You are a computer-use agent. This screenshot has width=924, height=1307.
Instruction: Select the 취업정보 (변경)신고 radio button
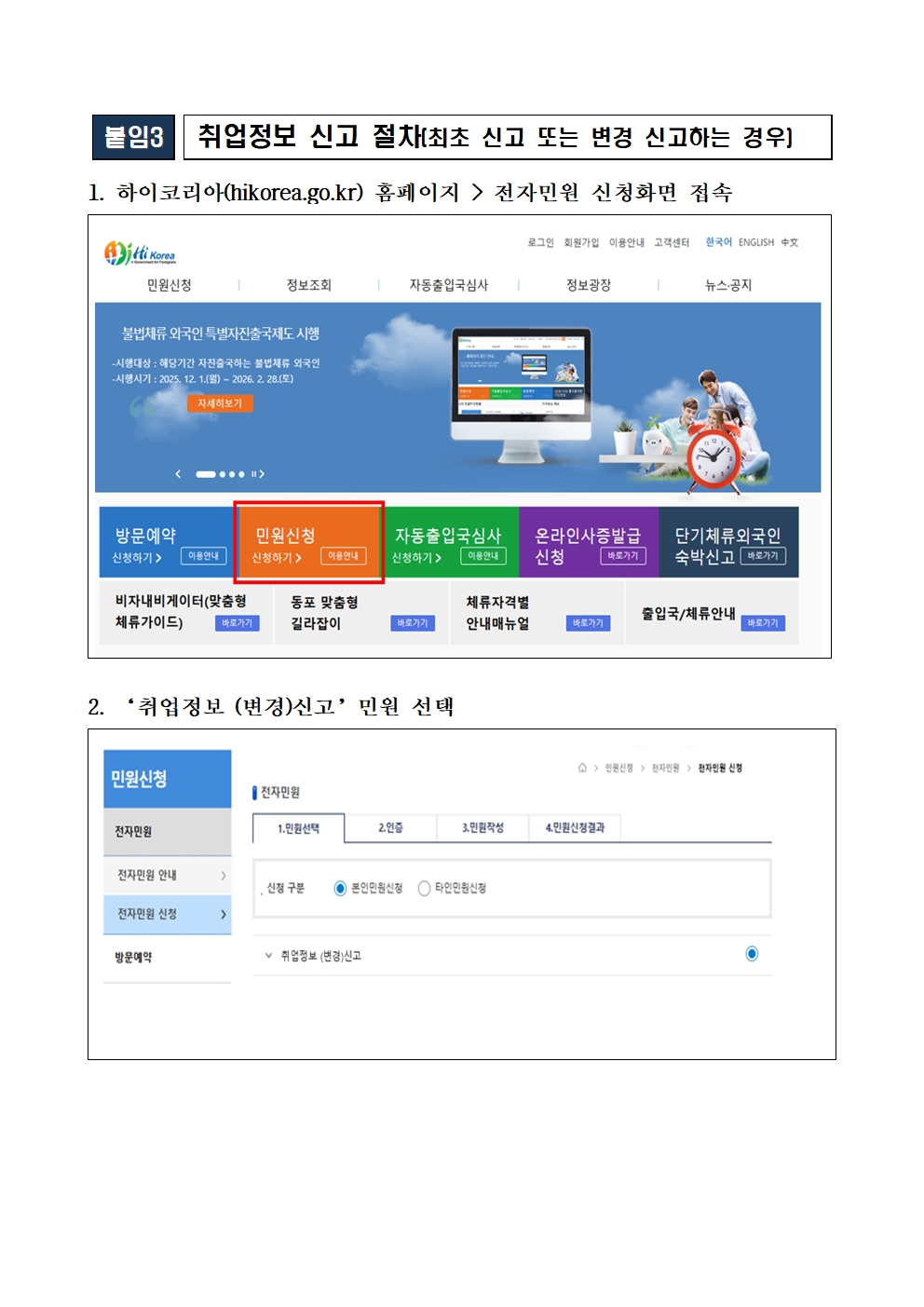tap(752, 953)
